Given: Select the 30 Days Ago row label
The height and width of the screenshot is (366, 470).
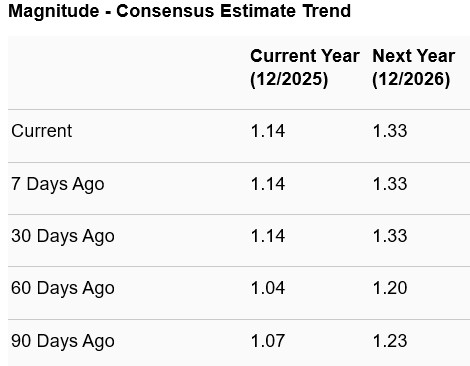Looking at the screenshot, I should coord(63,236).
